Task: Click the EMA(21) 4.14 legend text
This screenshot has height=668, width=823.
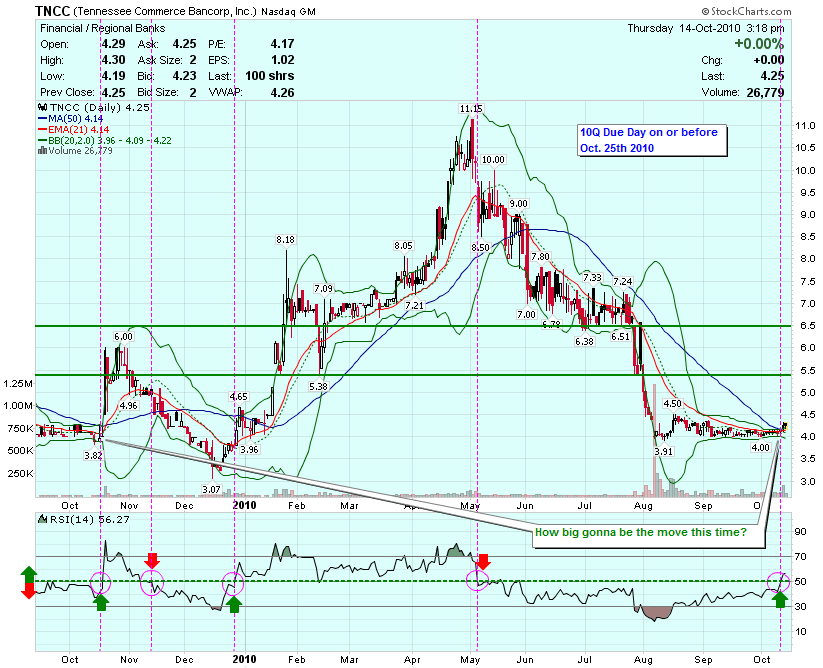Action: point(79,130)
